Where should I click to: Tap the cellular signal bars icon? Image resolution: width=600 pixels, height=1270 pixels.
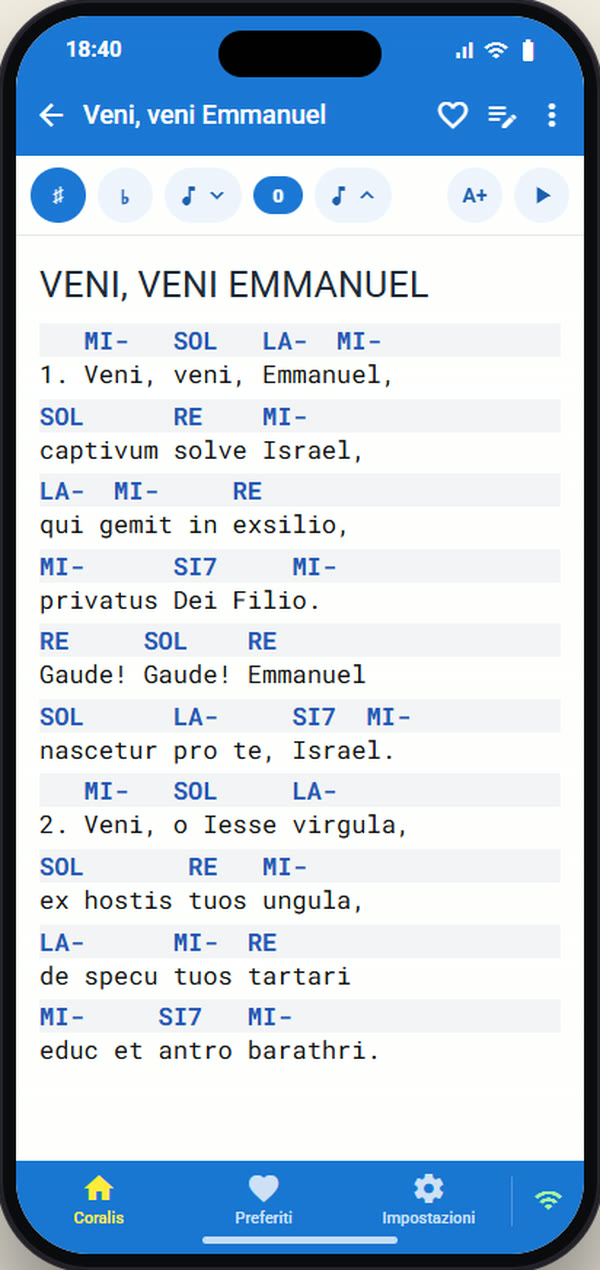click(x=464, y=51)
